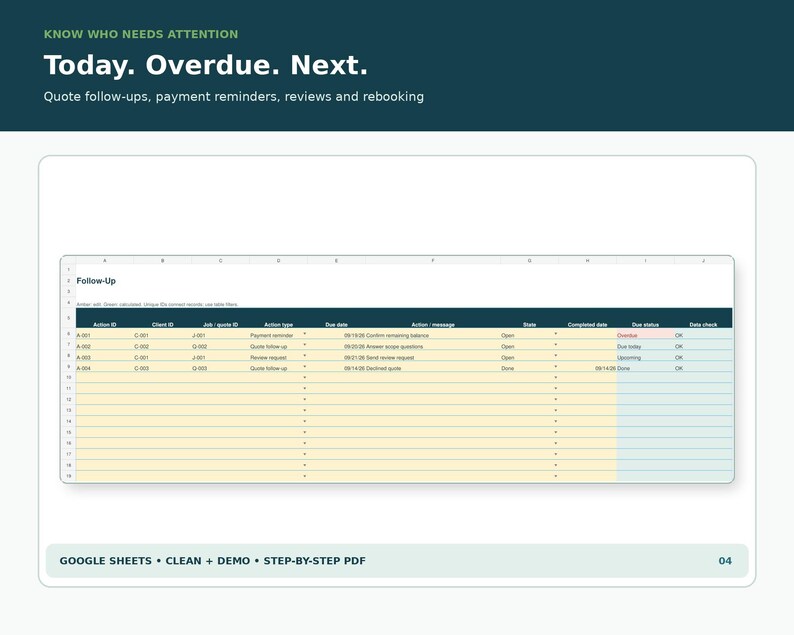Screen dimensions: 794x635
Task: Select the State table header
Action: click(529, 325)
